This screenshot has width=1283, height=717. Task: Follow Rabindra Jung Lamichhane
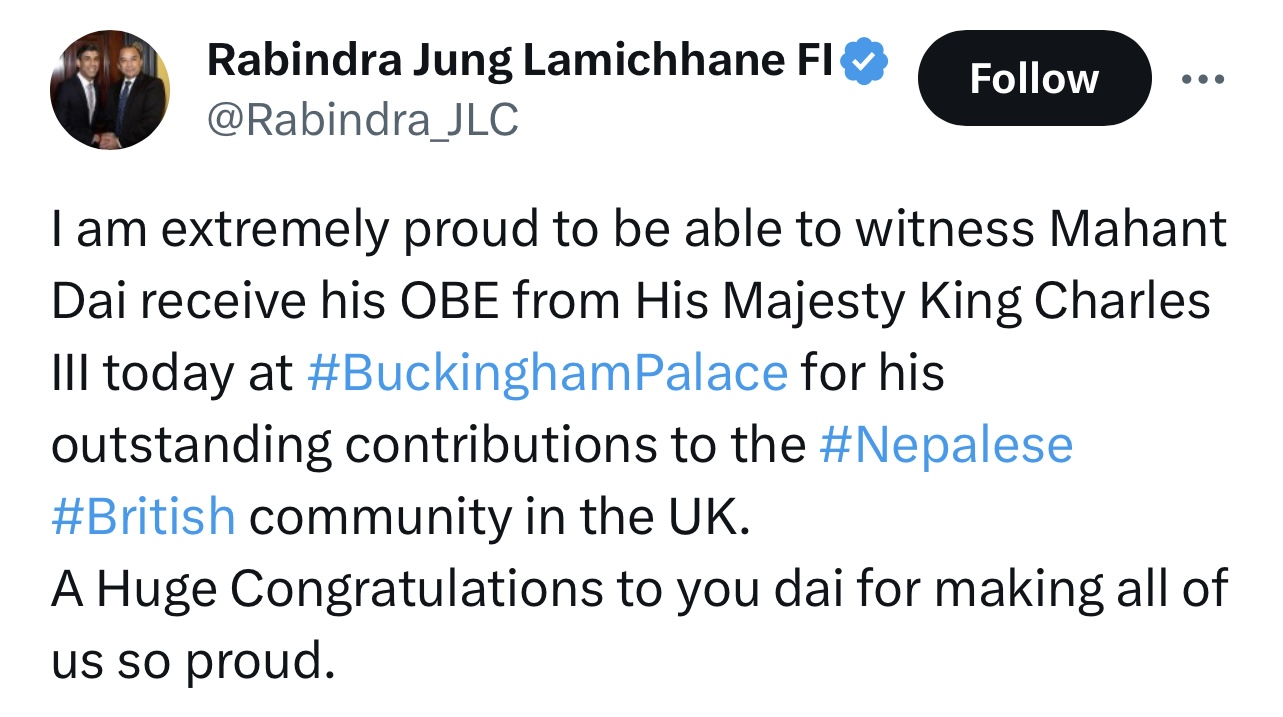coord(1033,79)
